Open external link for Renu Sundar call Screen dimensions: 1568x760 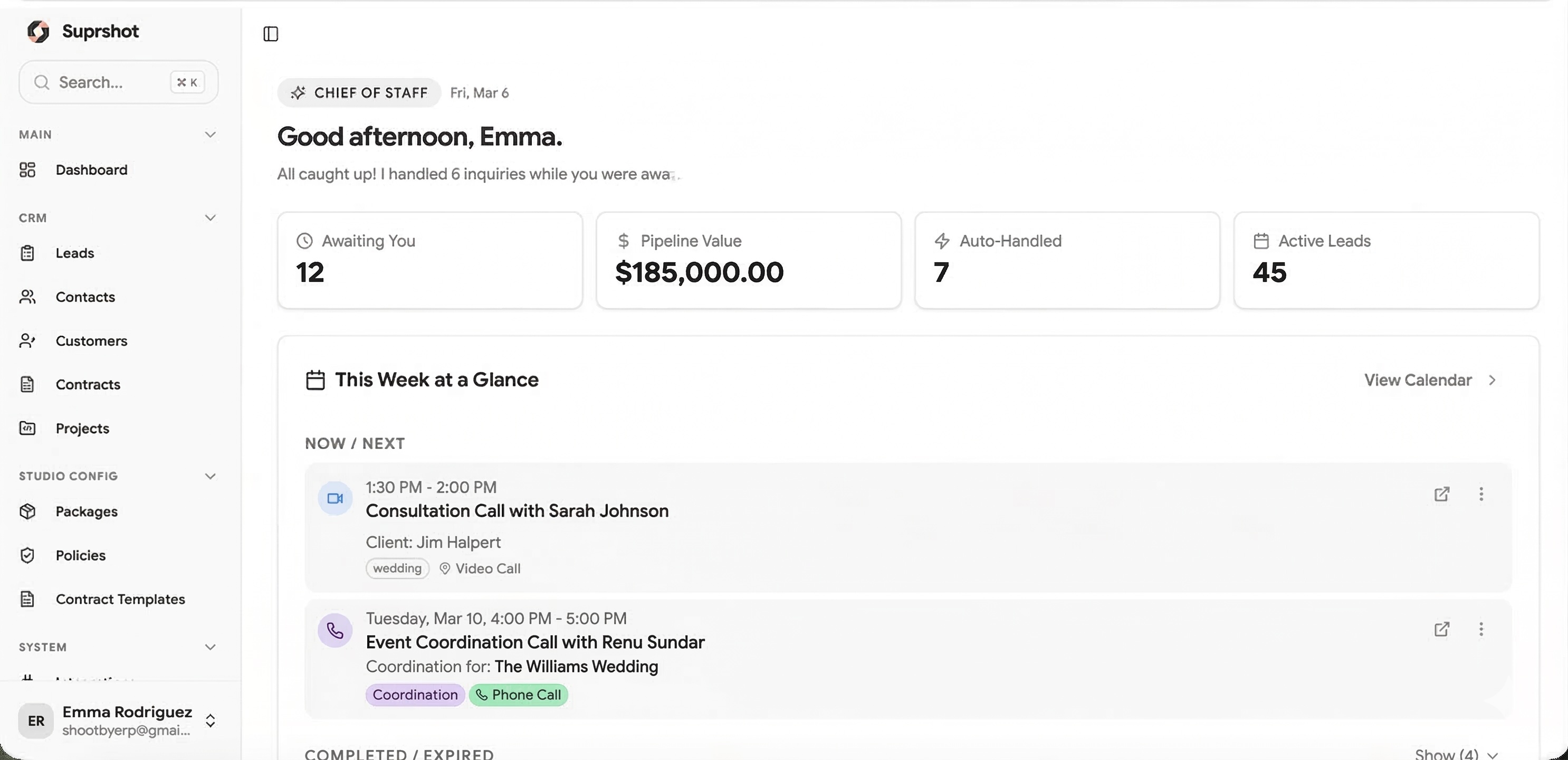pos(1441,629)
